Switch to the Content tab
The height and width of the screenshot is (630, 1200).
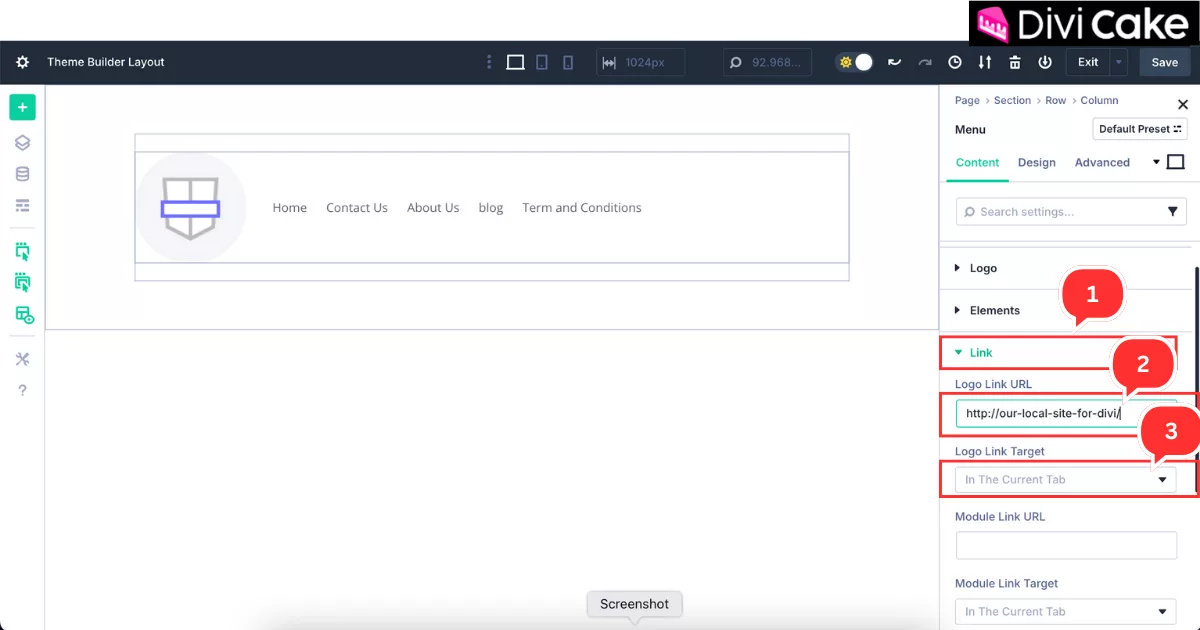click(977, 162)
